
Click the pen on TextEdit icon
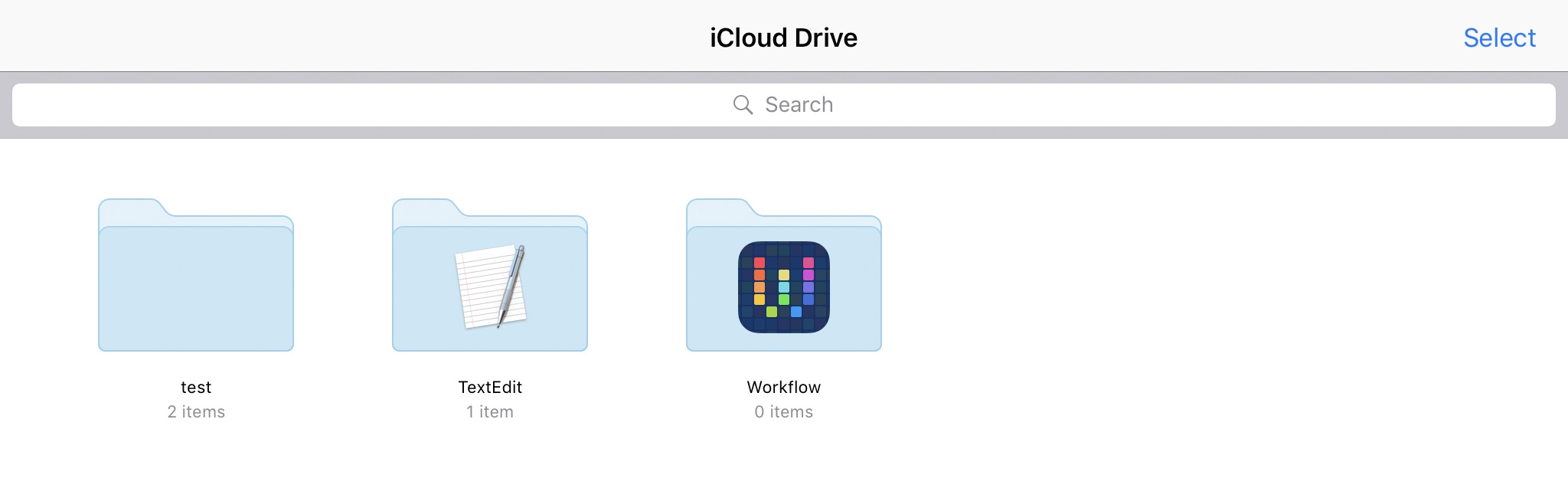[512, 283]
